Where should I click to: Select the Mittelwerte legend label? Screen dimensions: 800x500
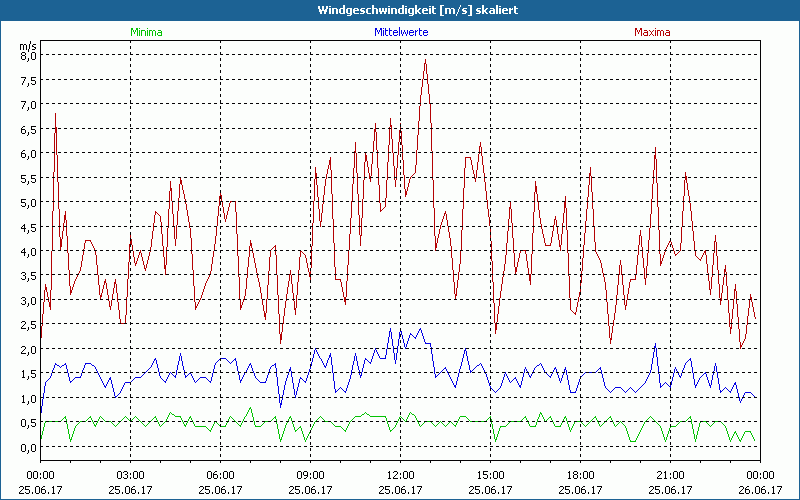(400, 32)
